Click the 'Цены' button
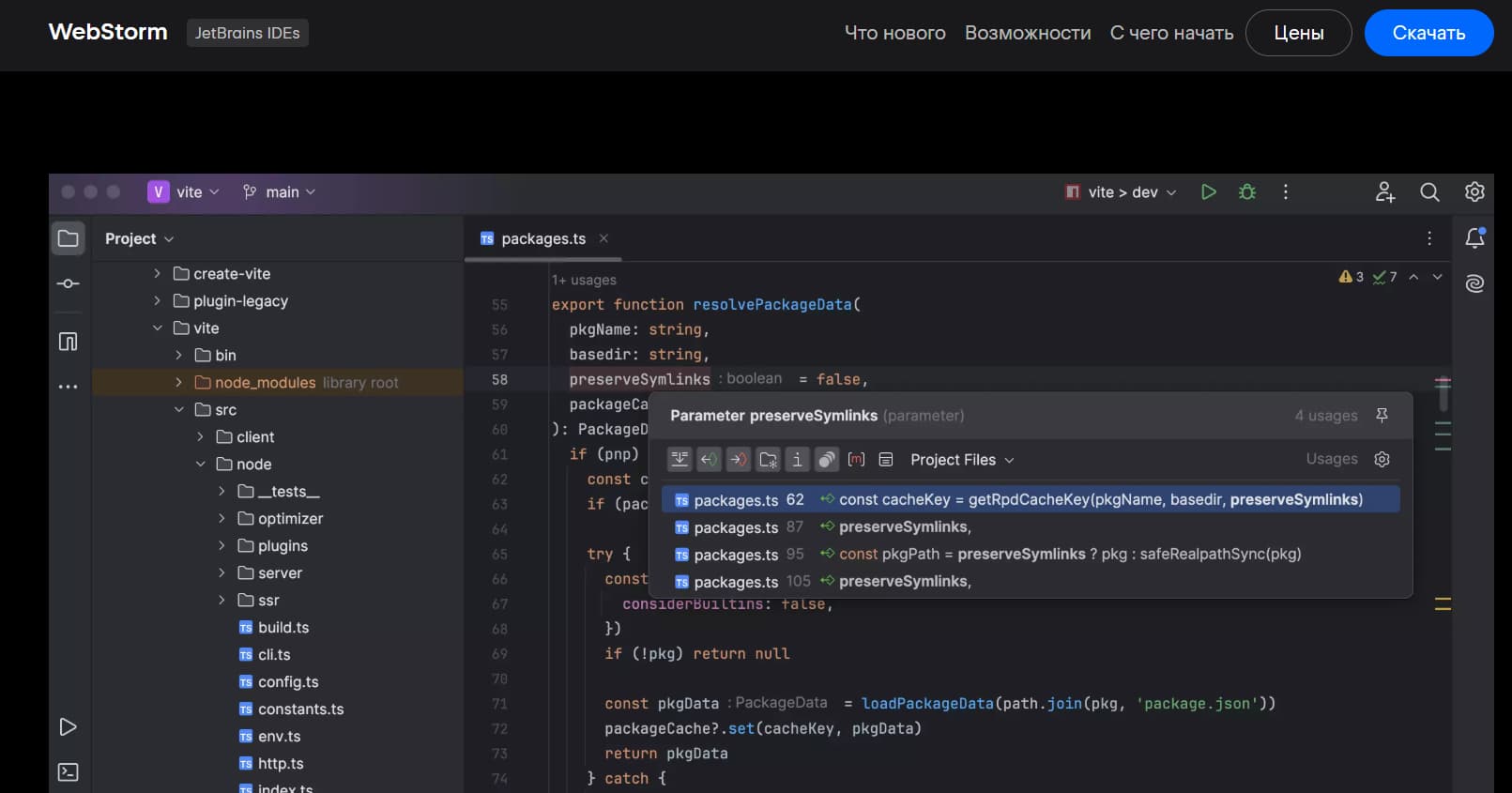 pyautogui.click(x=1299, y=33)
